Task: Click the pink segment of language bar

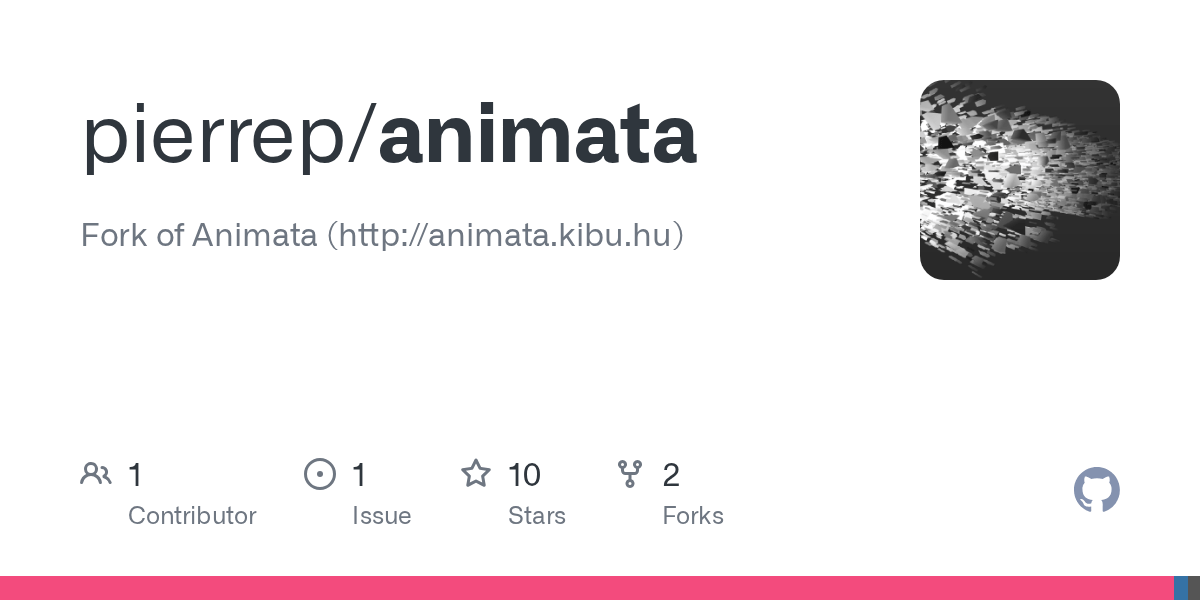Action: [587, 588]
